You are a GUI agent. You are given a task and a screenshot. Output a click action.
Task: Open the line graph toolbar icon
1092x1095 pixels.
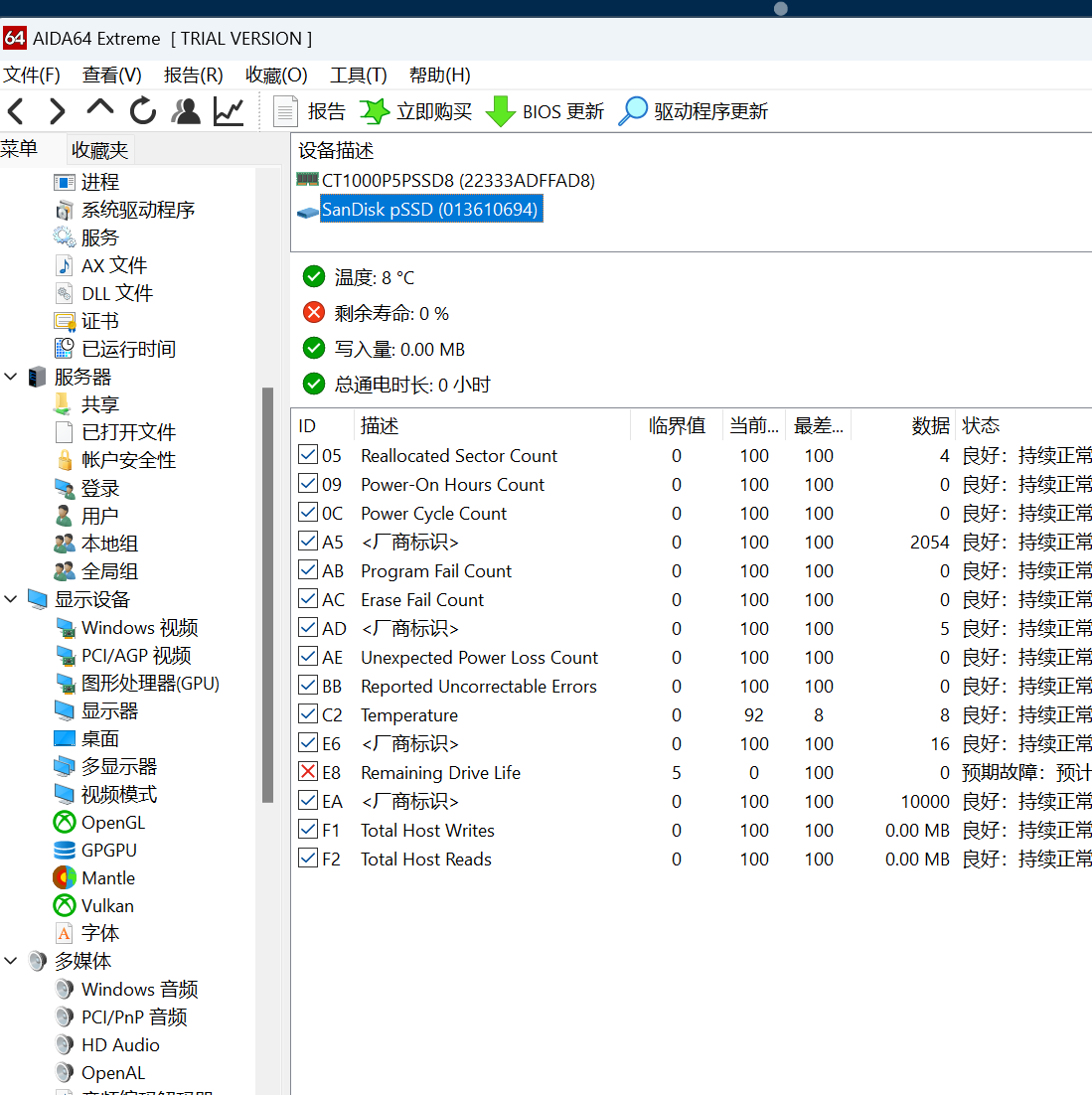coord(229,111)
